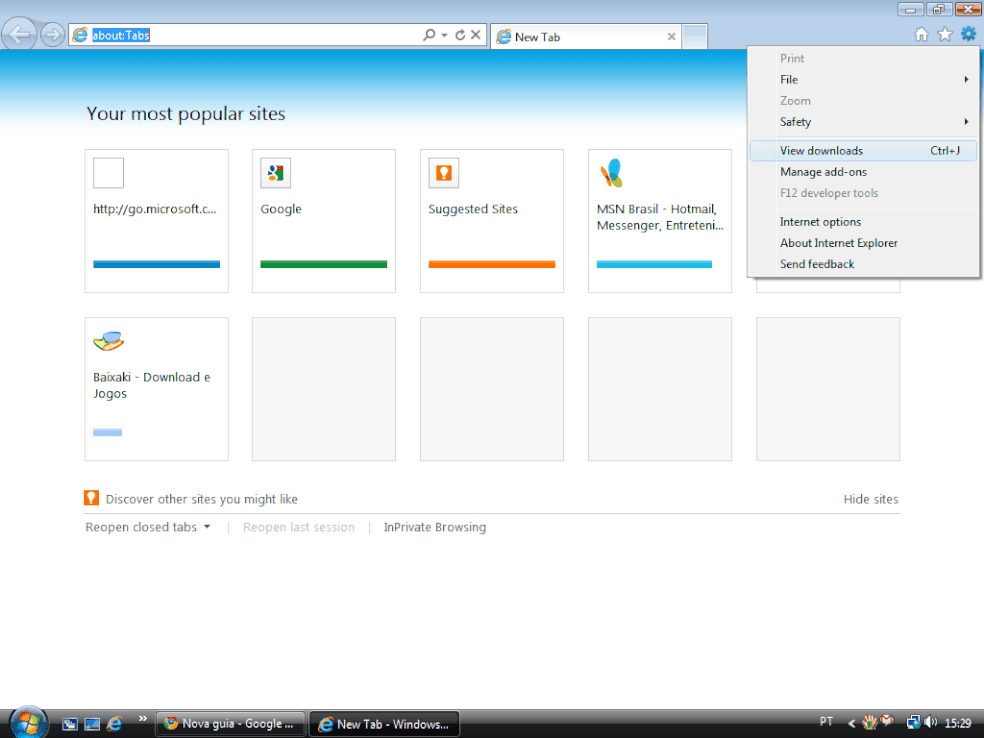Expand the quick launch chevron overflow

click(x=142, y=719)
